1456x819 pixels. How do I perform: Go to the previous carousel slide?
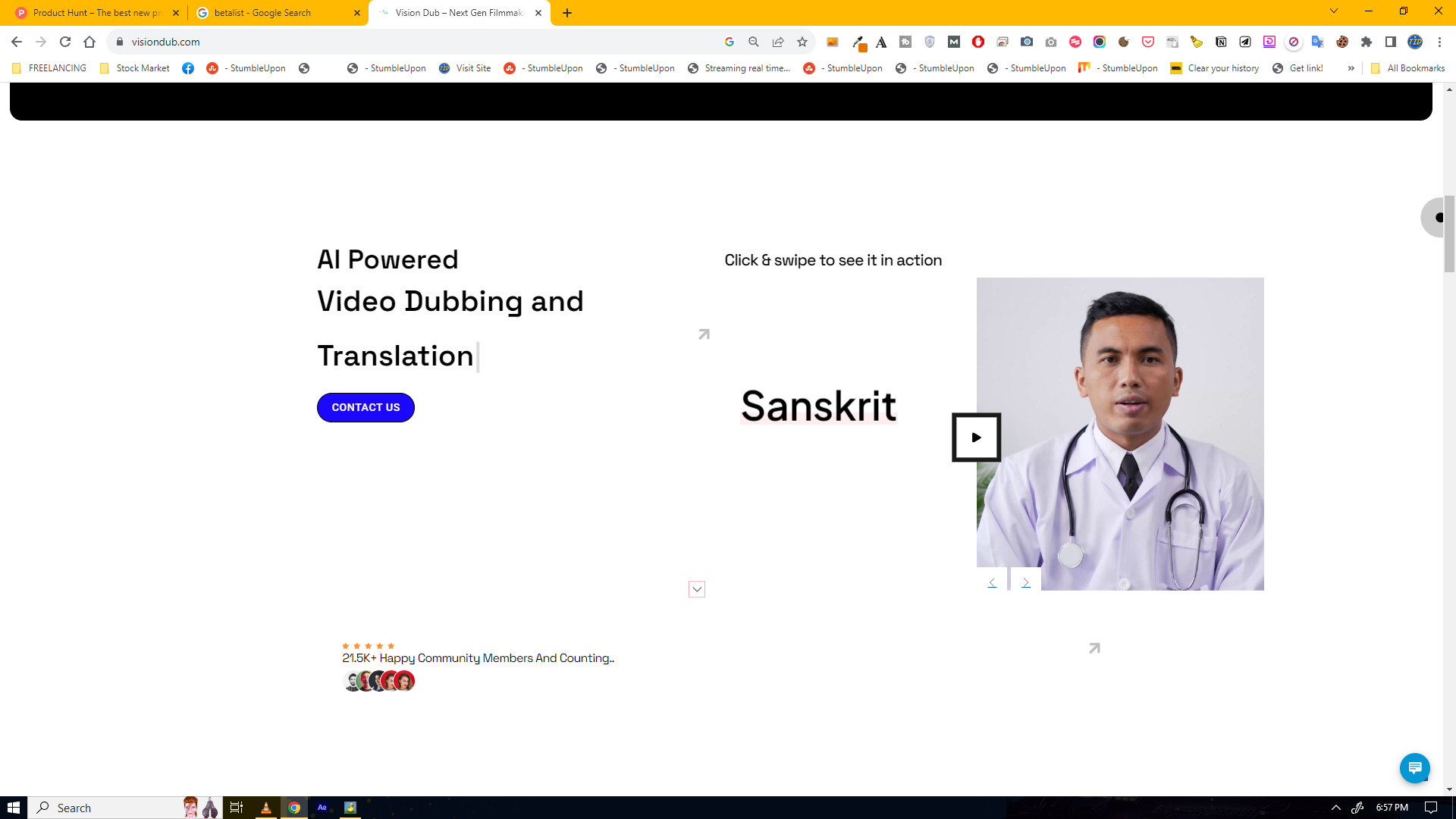(992, 582)
